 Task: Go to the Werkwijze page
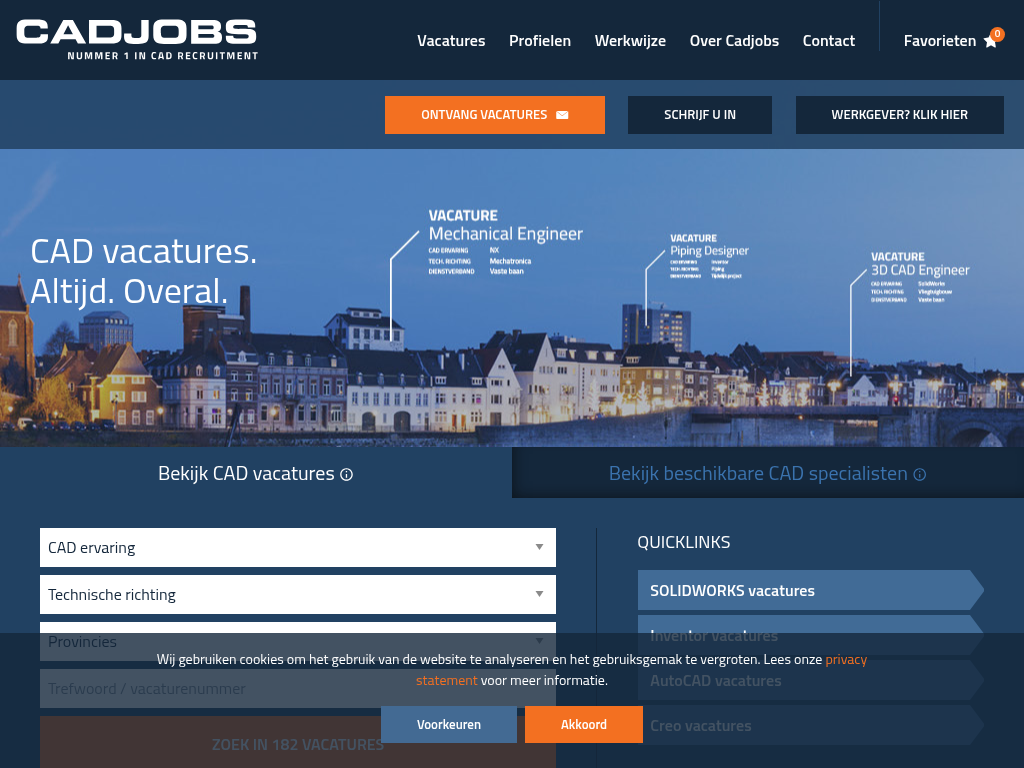click(x=630, y=41)
